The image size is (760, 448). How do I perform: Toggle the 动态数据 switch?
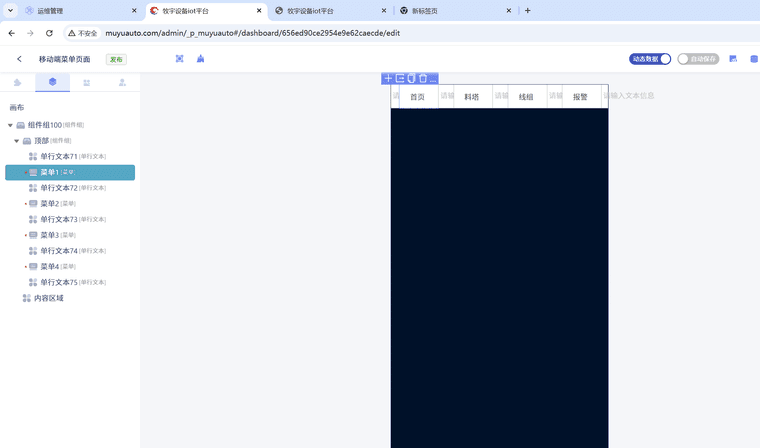click(649, 59)
